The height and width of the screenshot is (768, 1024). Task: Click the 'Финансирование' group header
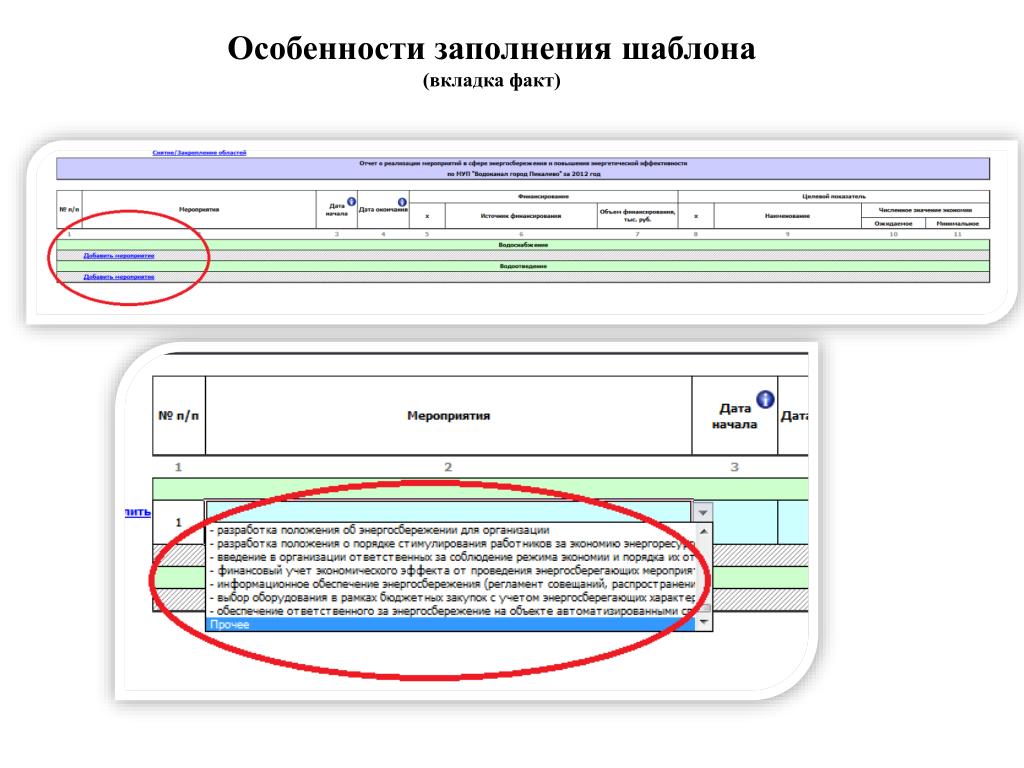543,197
